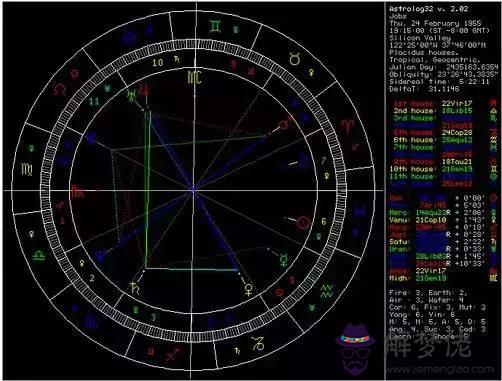Image resolution: width=502 pixels, height=381 pixels.
Task: Click the 'Car: 6, Fix: 3, Mut: 3' line
Action: [437, 307]
